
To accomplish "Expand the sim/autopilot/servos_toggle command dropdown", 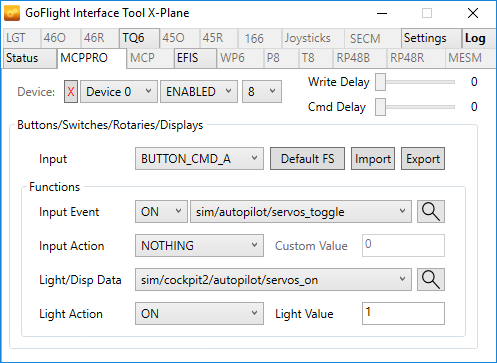I will (x=301, y=211).
